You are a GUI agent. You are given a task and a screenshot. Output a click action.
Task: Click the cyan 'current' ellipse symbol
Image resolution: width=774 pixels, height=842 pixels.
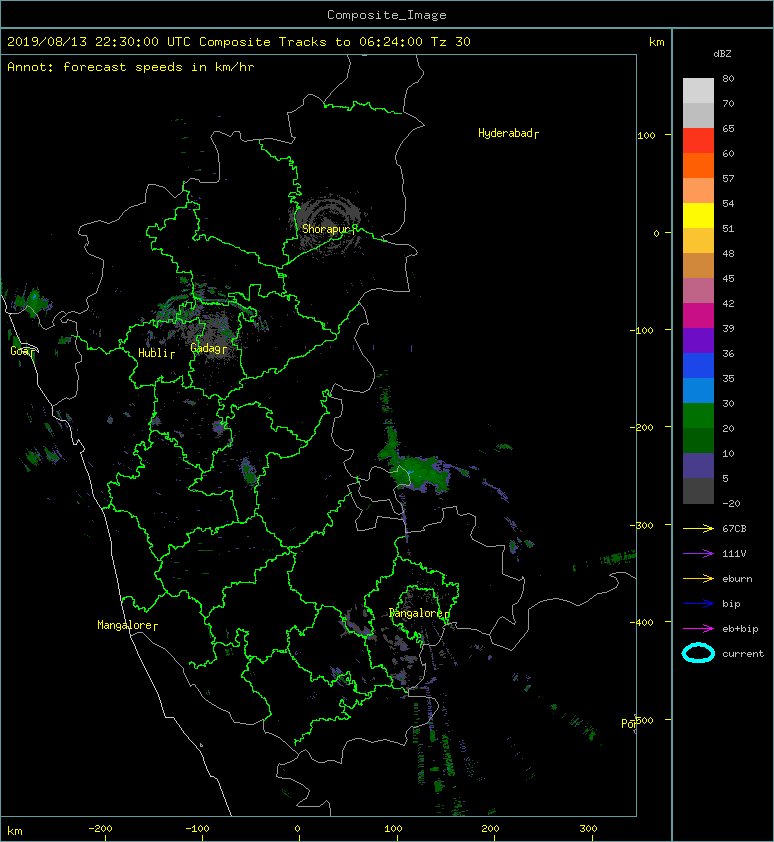click(x=698, y=653)
